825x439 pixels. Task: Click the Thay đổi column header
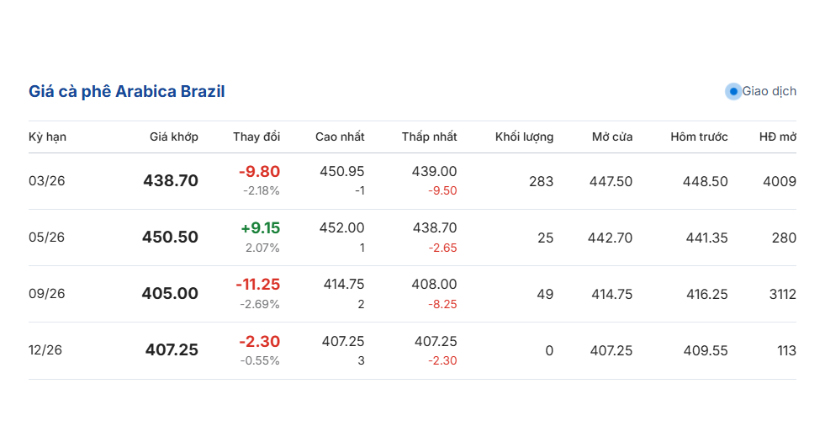point(256,137)
